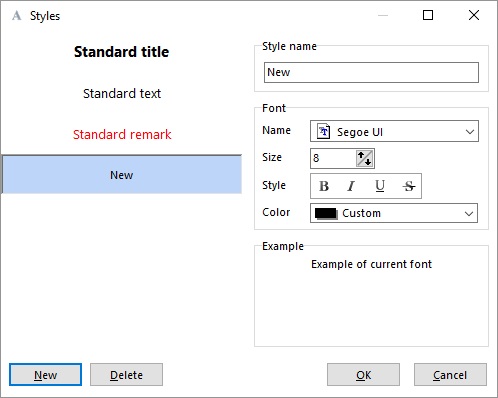The height and width of the screenshot is (398, 498).
Task: Select the Standard remark style
Action: click(121, 135)
